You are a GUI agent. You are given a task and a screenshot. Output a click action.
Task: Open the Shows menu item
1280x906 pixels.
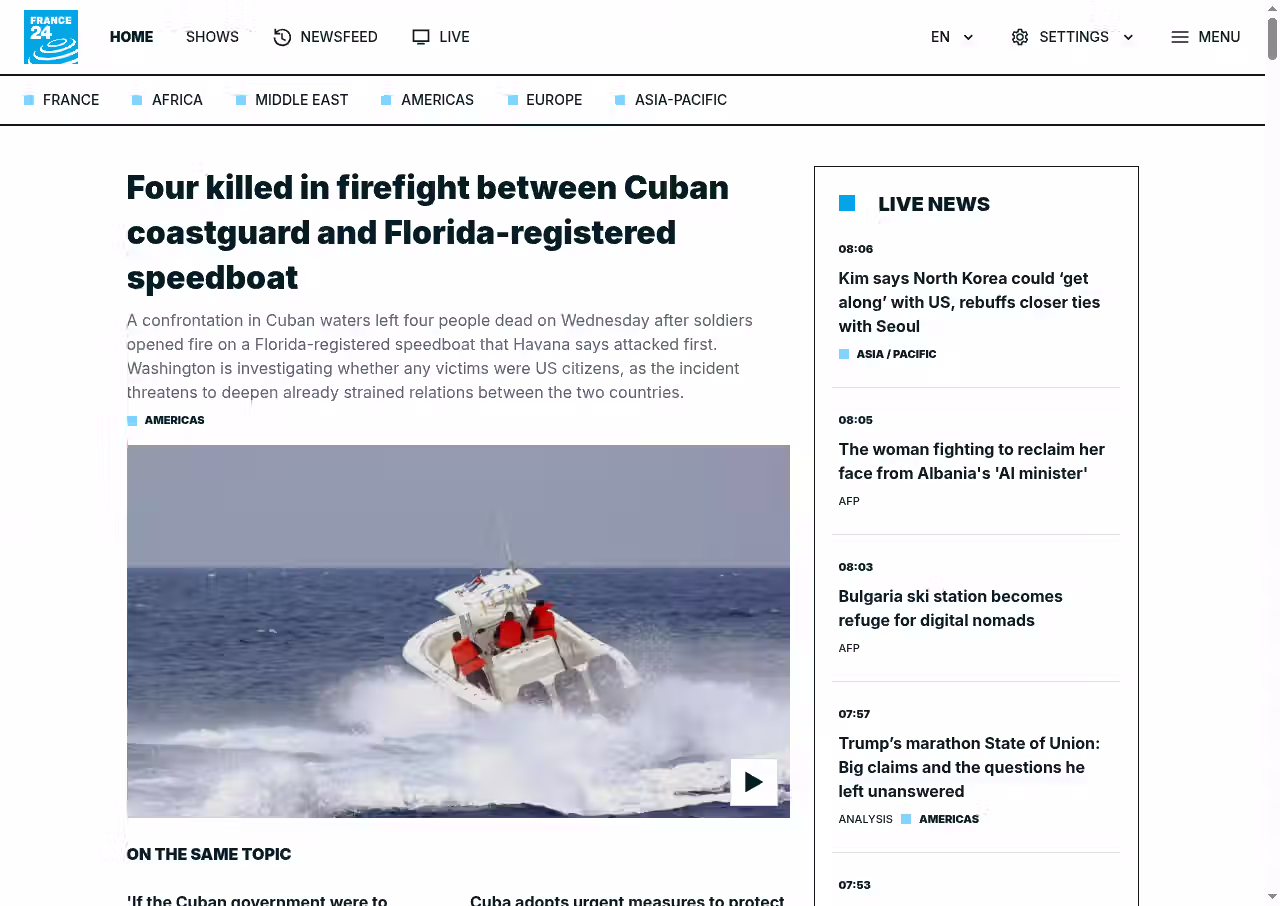click(212, 37)
